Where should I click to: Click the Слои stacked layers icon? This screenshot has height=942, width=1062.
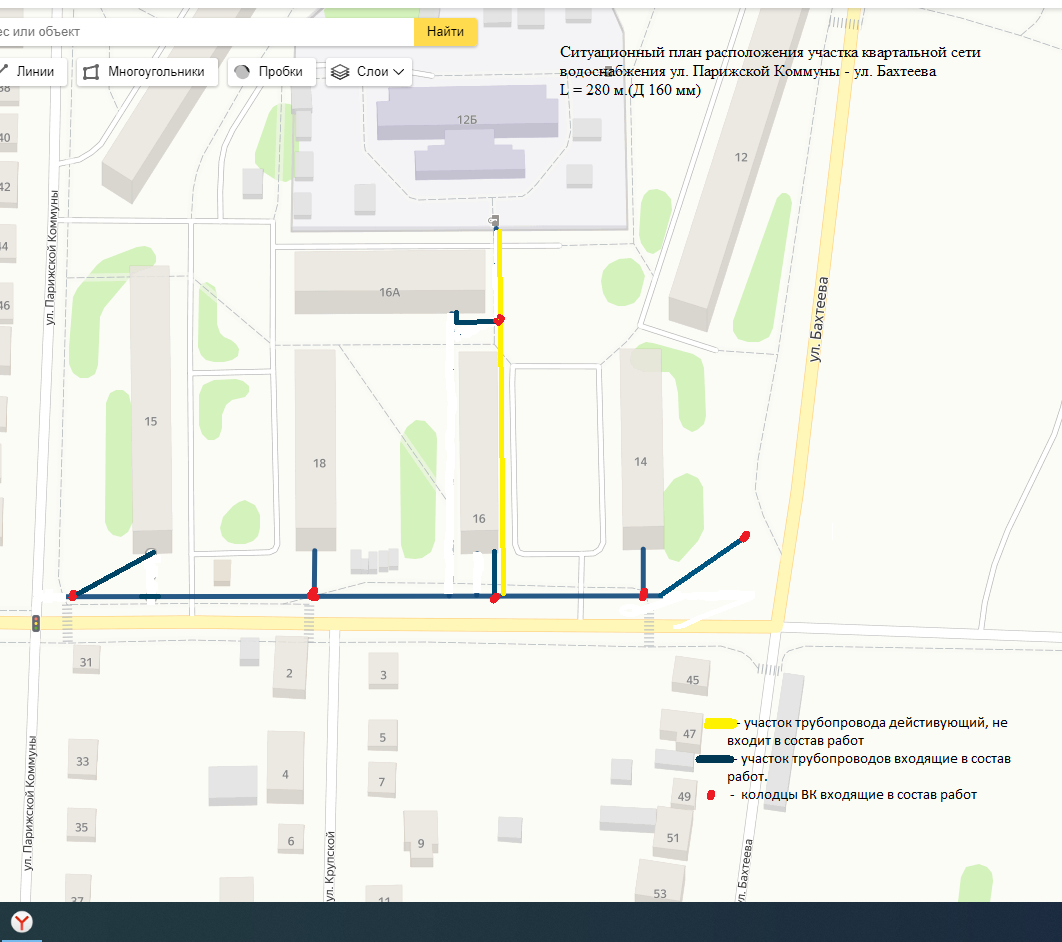[x=340, y=72]
